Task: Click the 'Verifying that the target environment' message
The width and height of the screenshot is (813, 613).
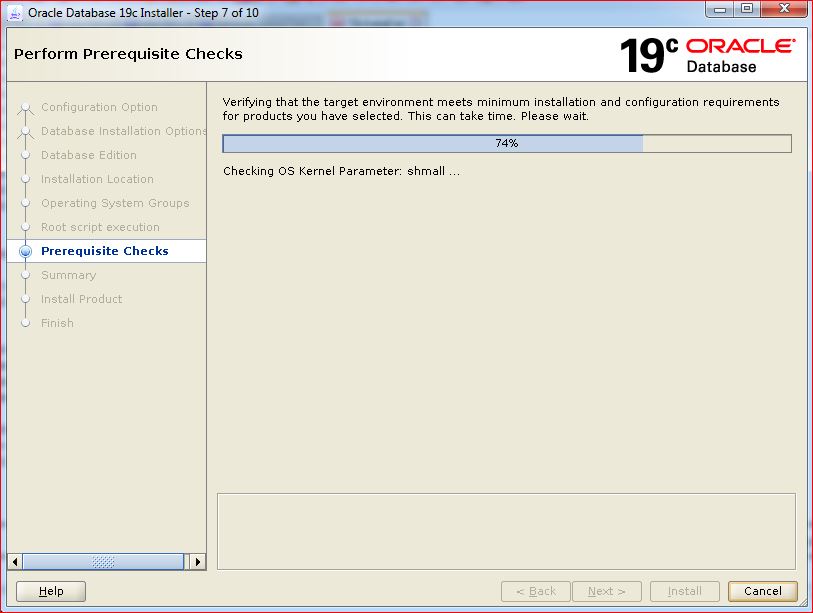Action: click(501, 109)
